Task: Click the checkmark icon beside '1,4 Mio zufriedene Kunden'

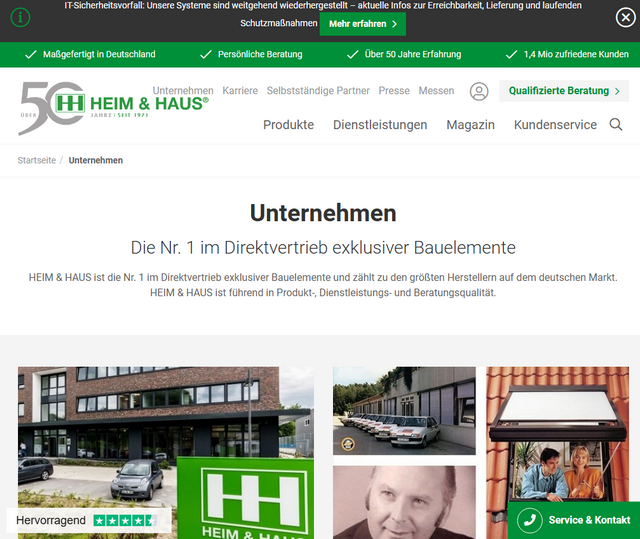Action: pyautogui.click(x=511, y=54)
